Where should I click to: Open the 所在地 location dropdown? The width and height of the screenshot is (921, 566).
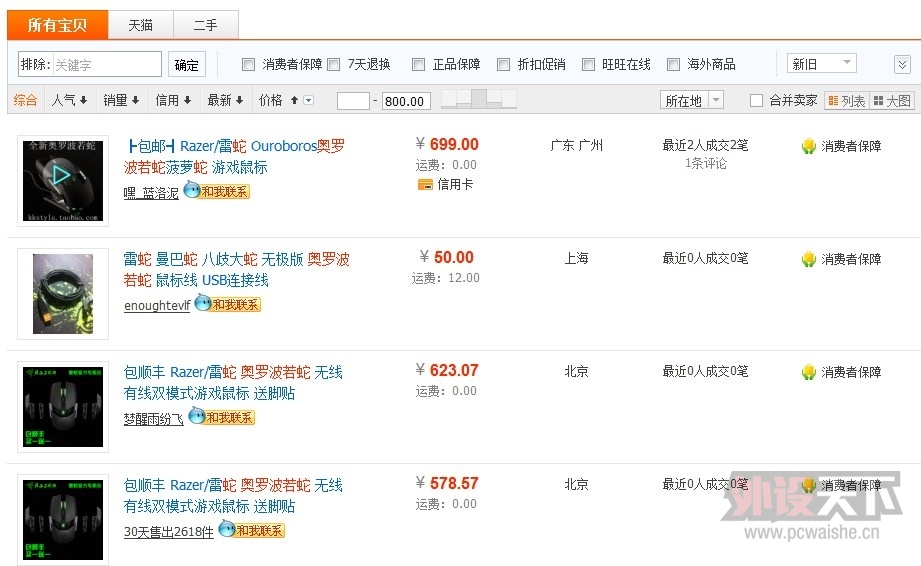click(x=691, y=100)
